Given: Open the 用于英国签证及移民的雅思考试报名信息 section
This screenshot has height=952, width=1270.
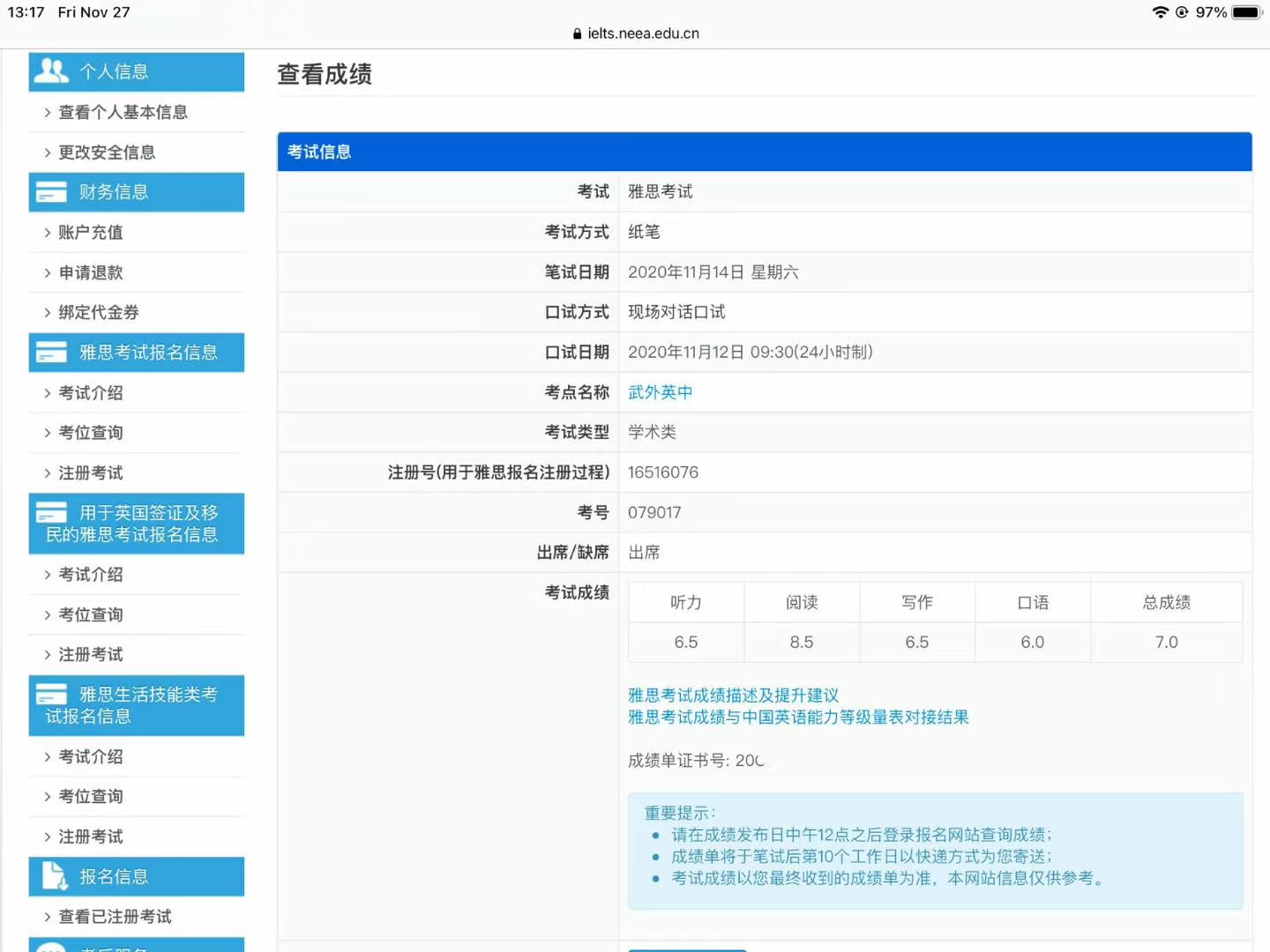Looking at the screenshot, I should pyautogui.click(x=136, y=523).
